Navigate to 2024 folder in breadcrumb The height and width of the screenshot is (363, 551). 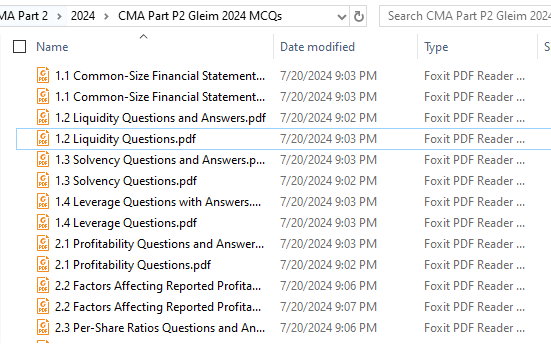pyautogui.click(x=83, y=16)
